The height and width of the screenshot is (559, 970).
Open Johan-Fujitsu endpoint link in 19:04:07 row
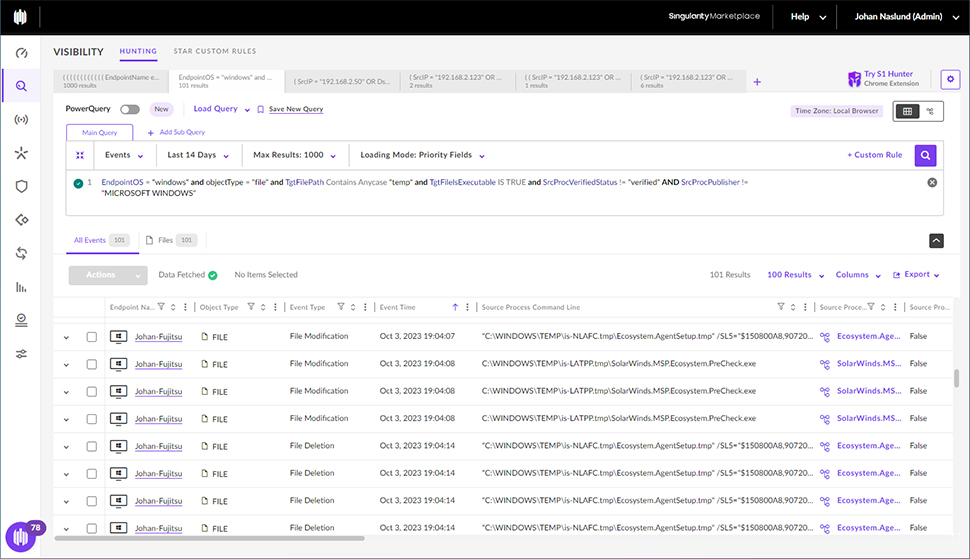158,337
